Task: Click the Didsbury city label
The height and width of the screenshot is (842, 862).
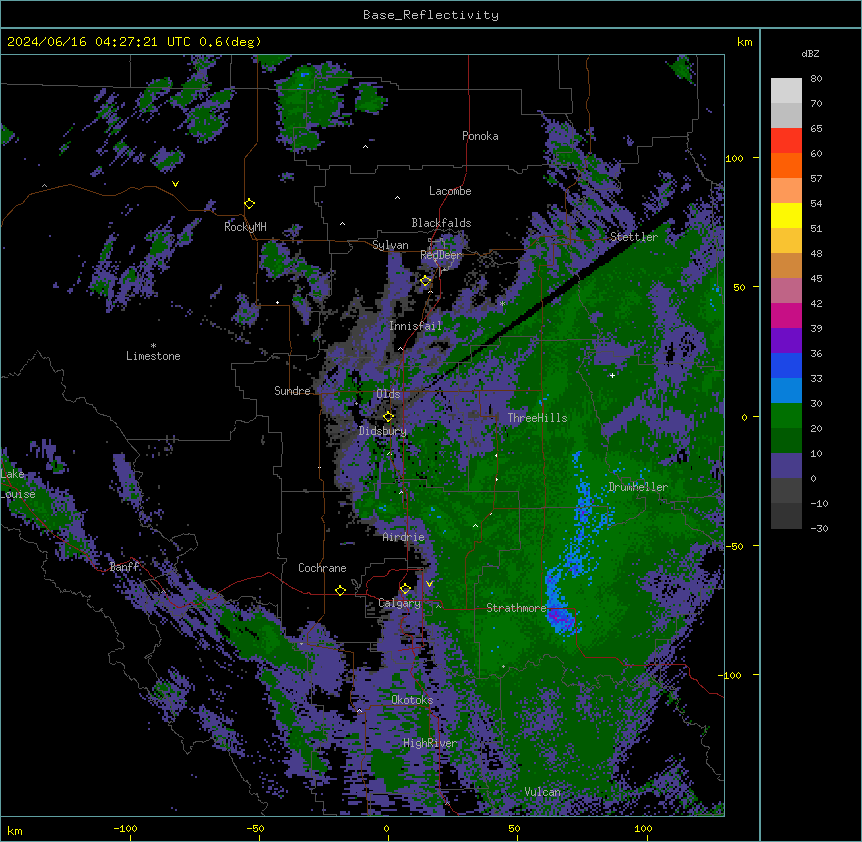Action: (x=383, y=431)
